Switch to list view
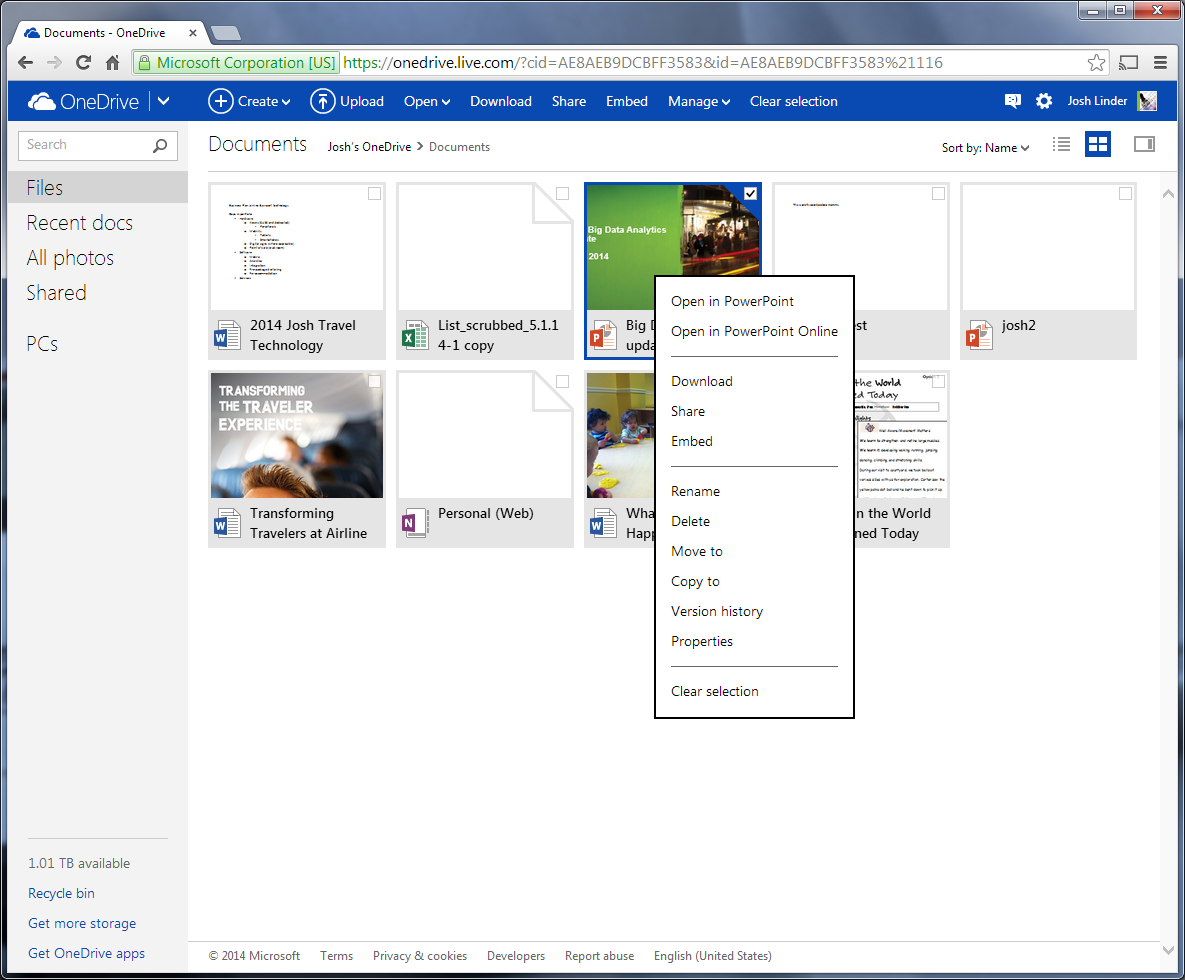The width and height of the screenshot is (1185, 980). click(1061, 144)
